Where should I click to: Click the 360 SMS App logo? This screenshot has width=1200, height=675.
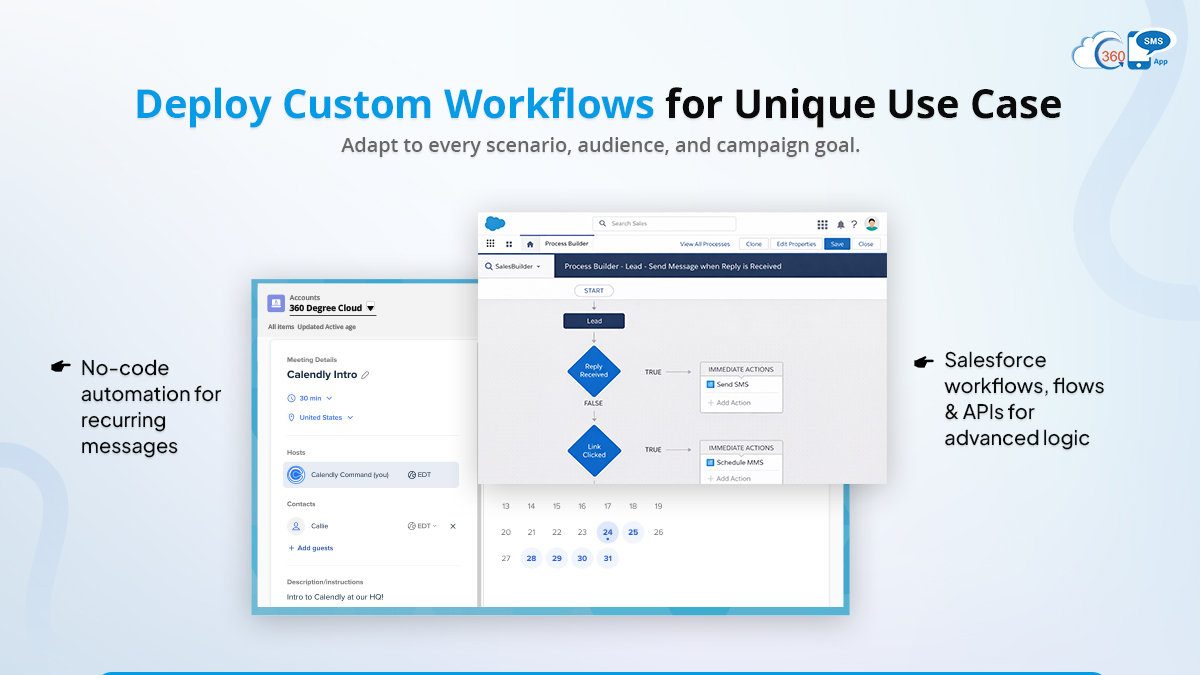point(1122,50)
